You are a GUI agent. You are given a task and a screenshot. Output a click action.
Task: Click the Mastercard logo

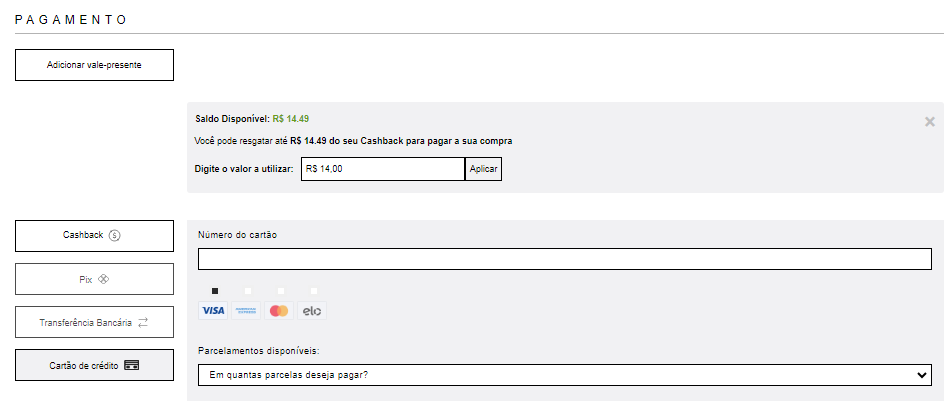279,311
